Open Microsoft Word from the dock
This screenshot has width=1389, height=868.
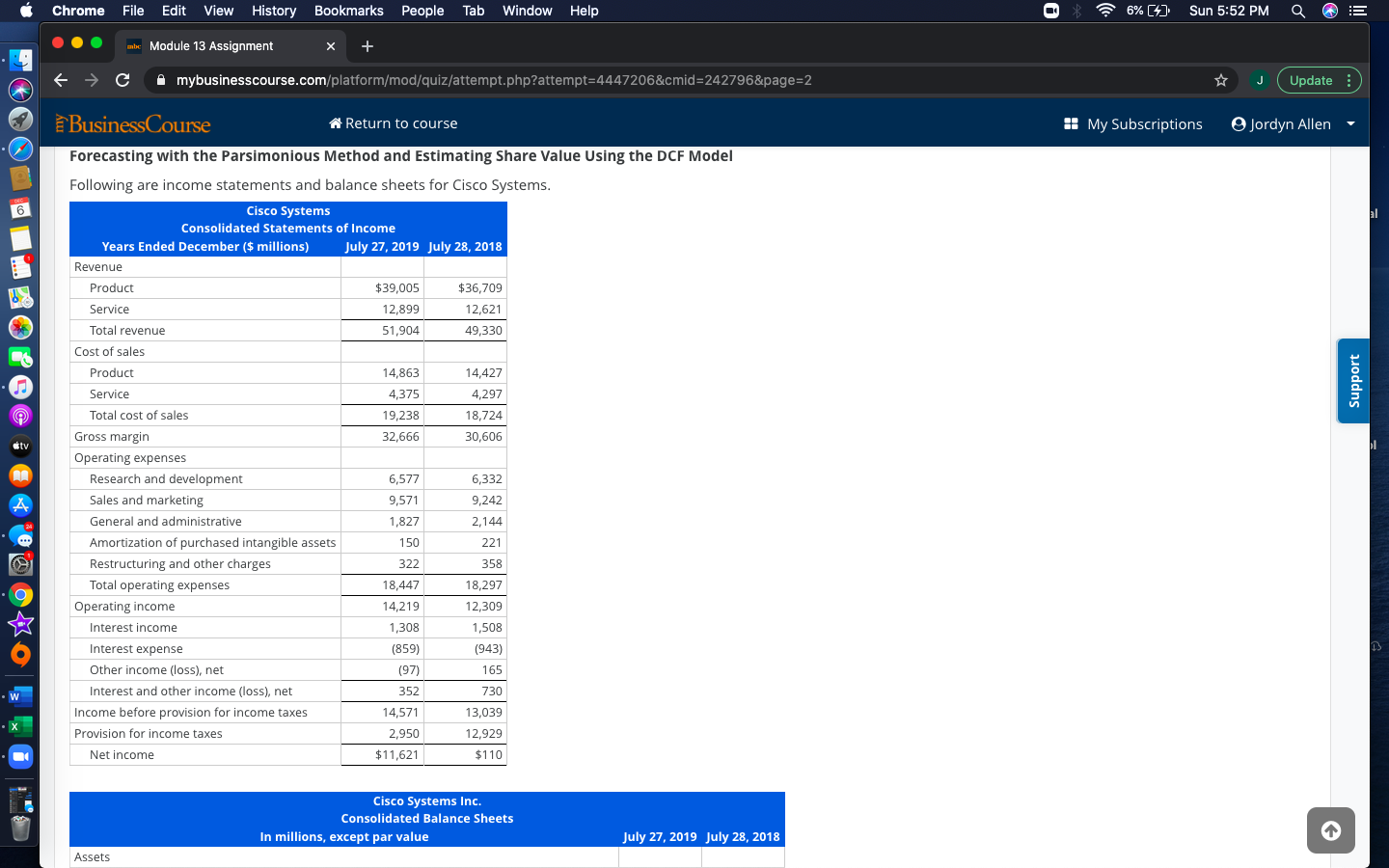point(20,696)
